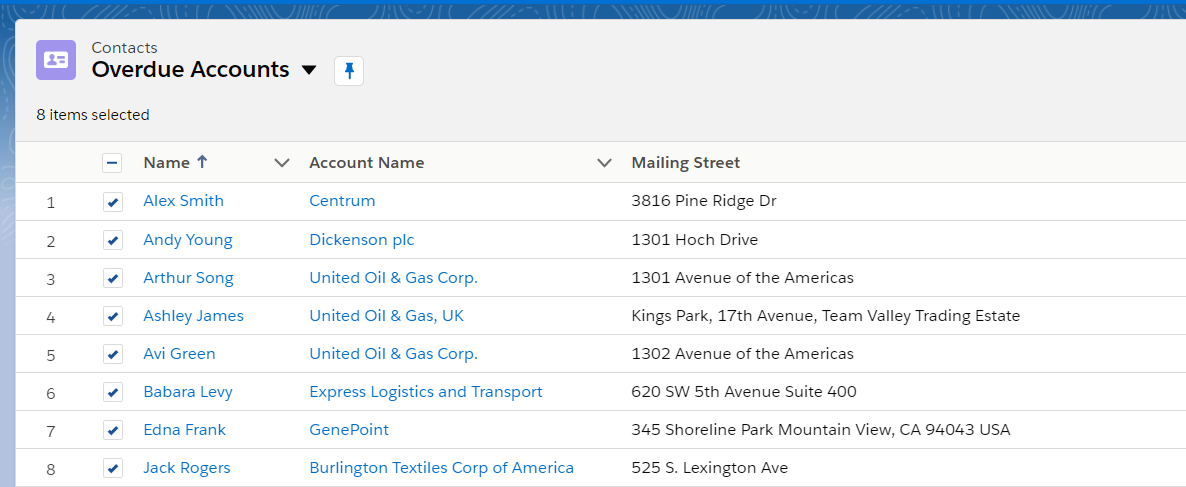Open the Overdue Accounts list view dropdown
Screen dimensions: 1186x487
(309, 70)
